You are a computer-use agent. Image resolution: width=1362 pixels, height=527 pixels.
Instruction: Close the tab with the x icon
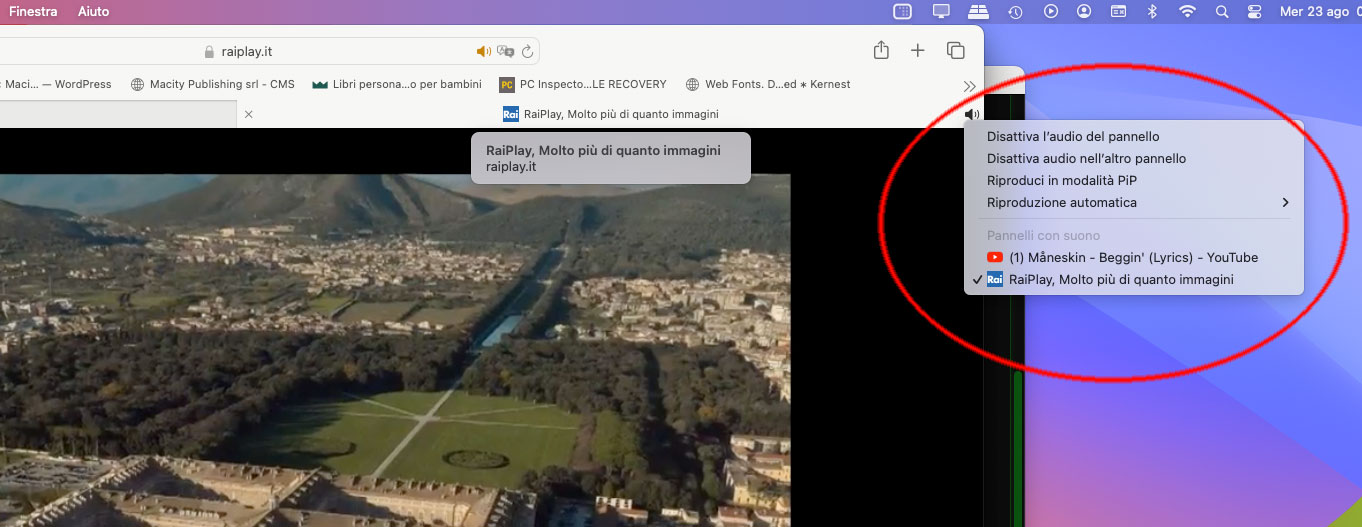pyautogui.click(x=249, y=114)
